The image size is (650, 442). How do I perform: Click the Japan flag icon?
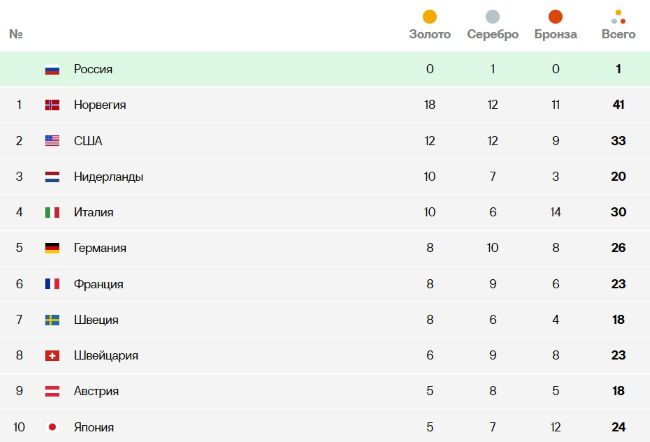pos(52,427)
